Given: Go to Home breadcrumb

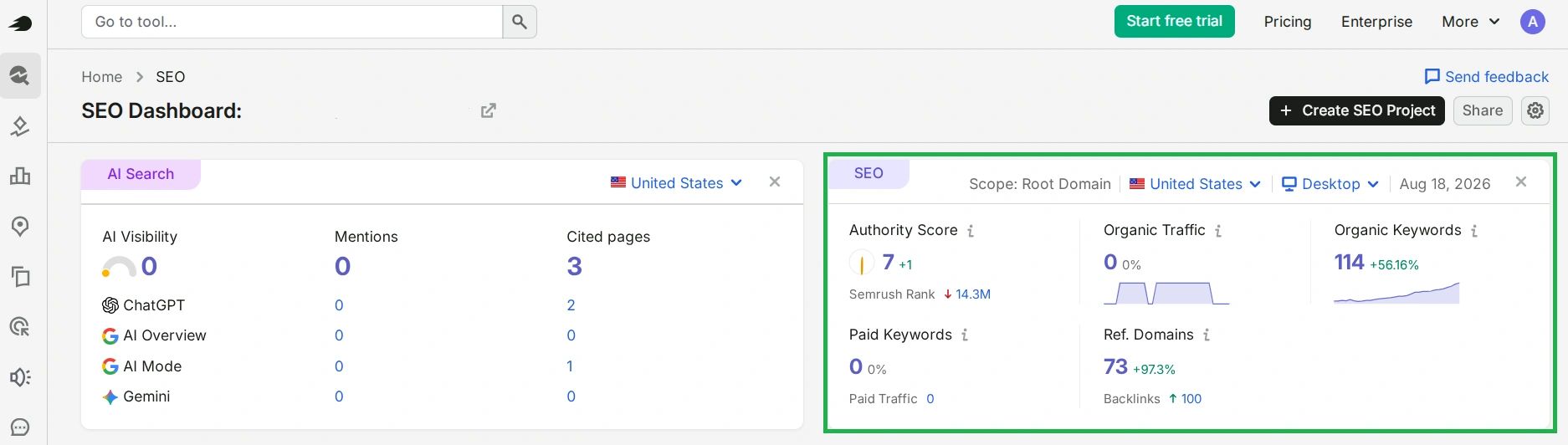Looking at the screenshot, I should coord(102,77).
